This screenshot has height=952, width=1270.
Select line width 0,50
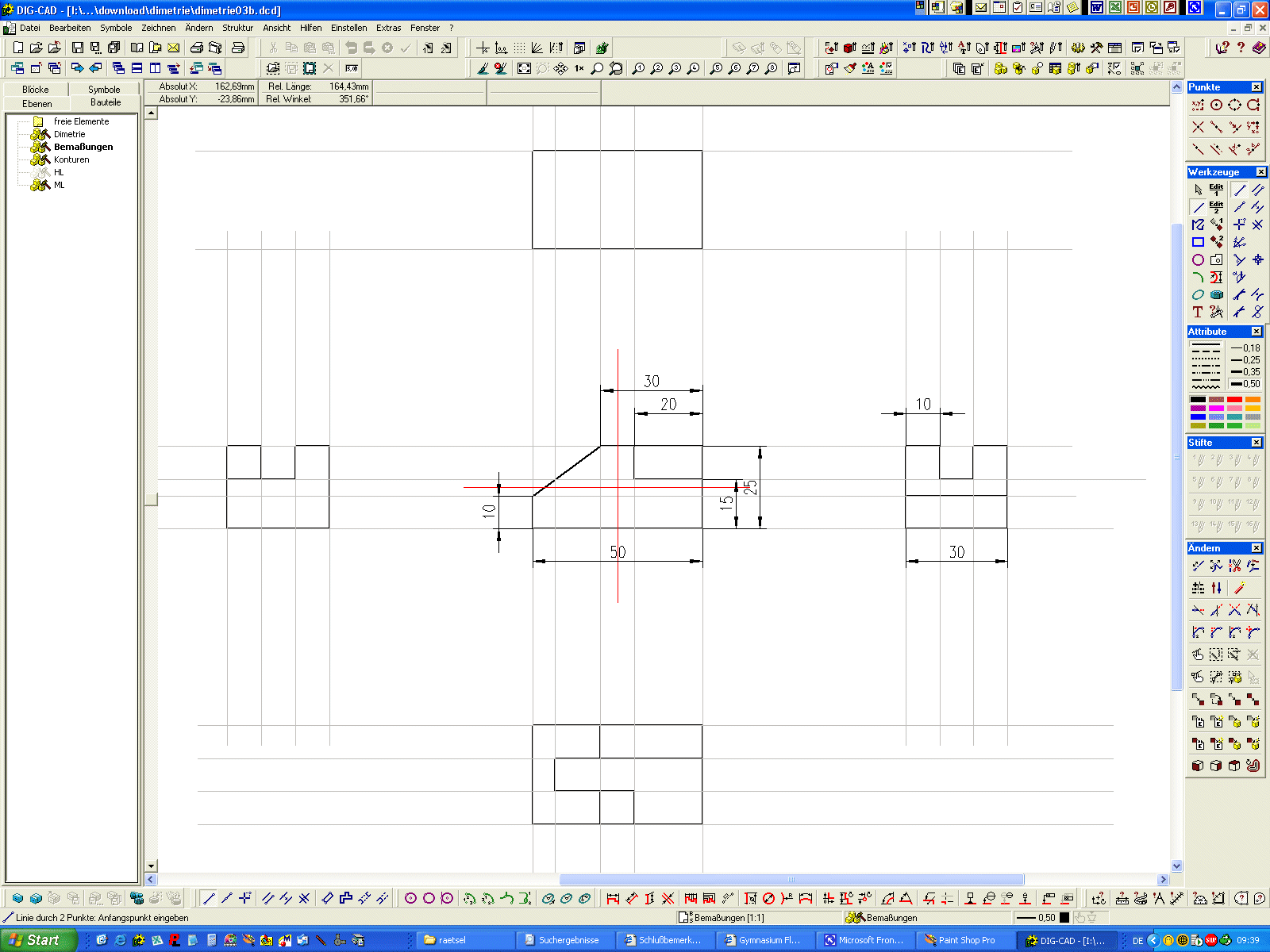tap(1245, 384)
